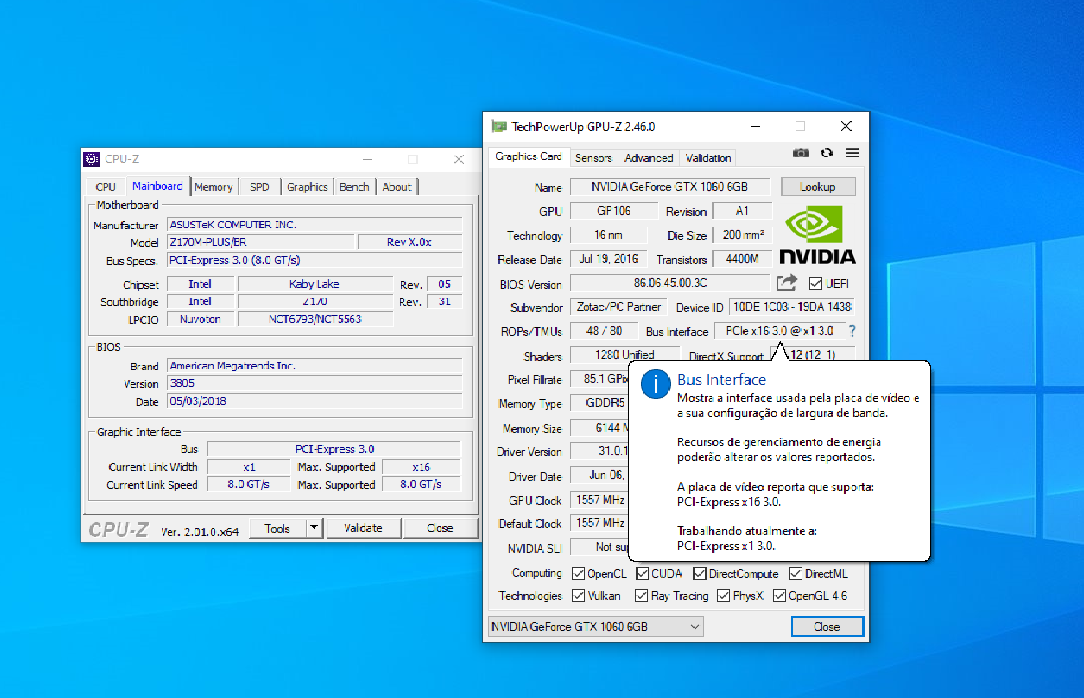Image resolution: width=1084 pixels, height=698 pixels.
Task: Toggle the Vulkan checkbox
Action: [579, 596]
